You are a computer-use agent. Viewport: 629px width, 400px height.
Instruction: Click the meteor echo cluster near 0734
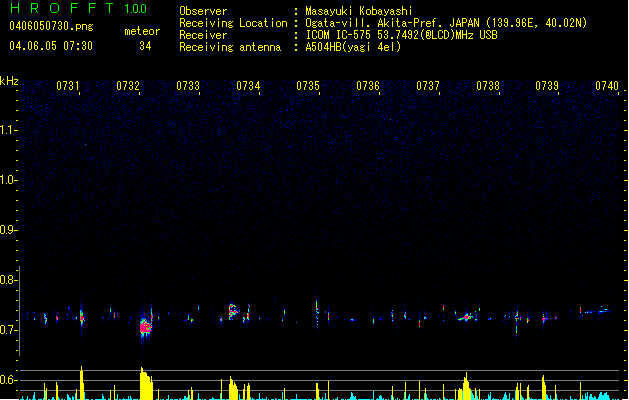[233, 311]
